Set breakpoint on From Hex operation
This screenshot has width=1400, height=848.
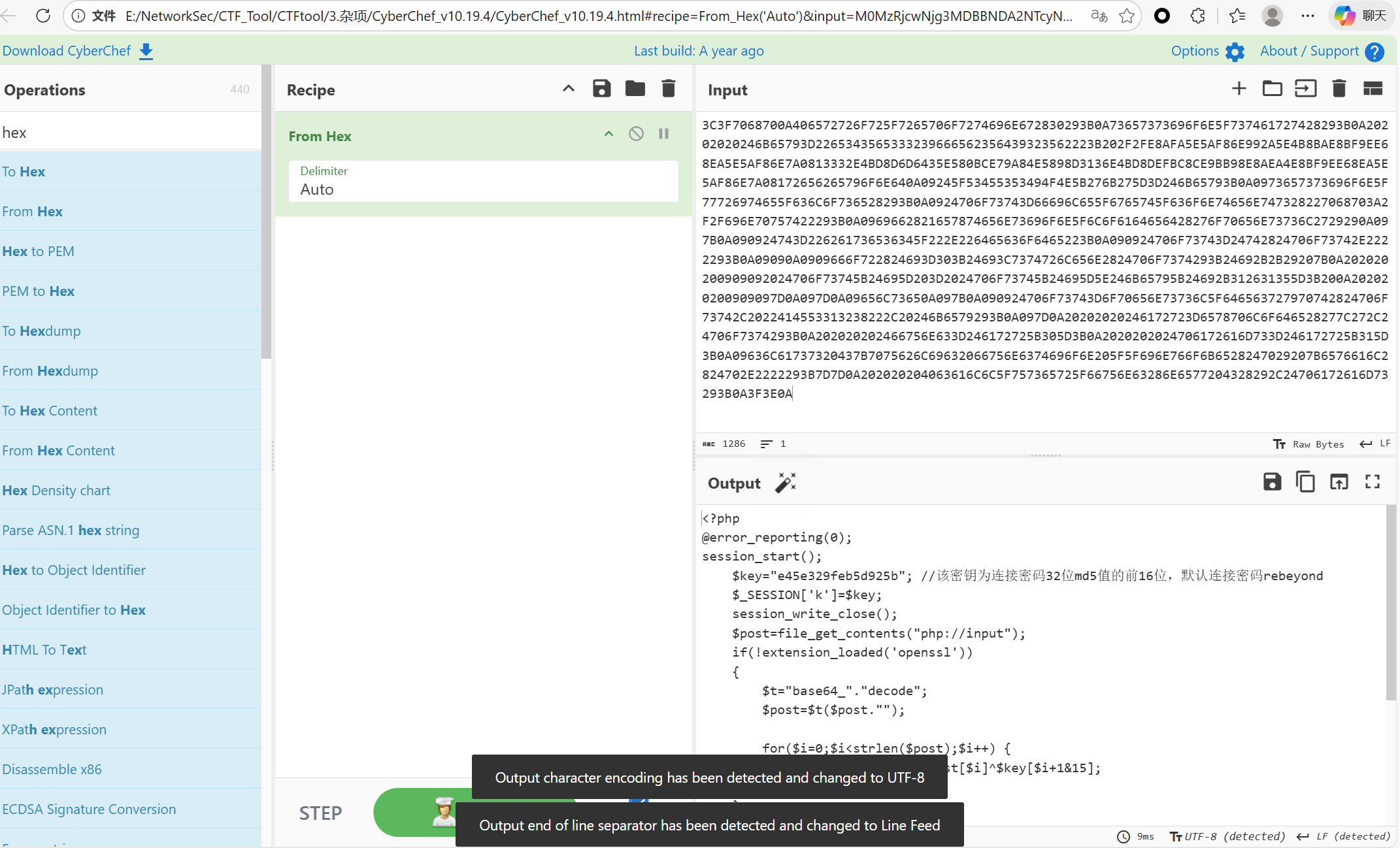tap(663, 134)
